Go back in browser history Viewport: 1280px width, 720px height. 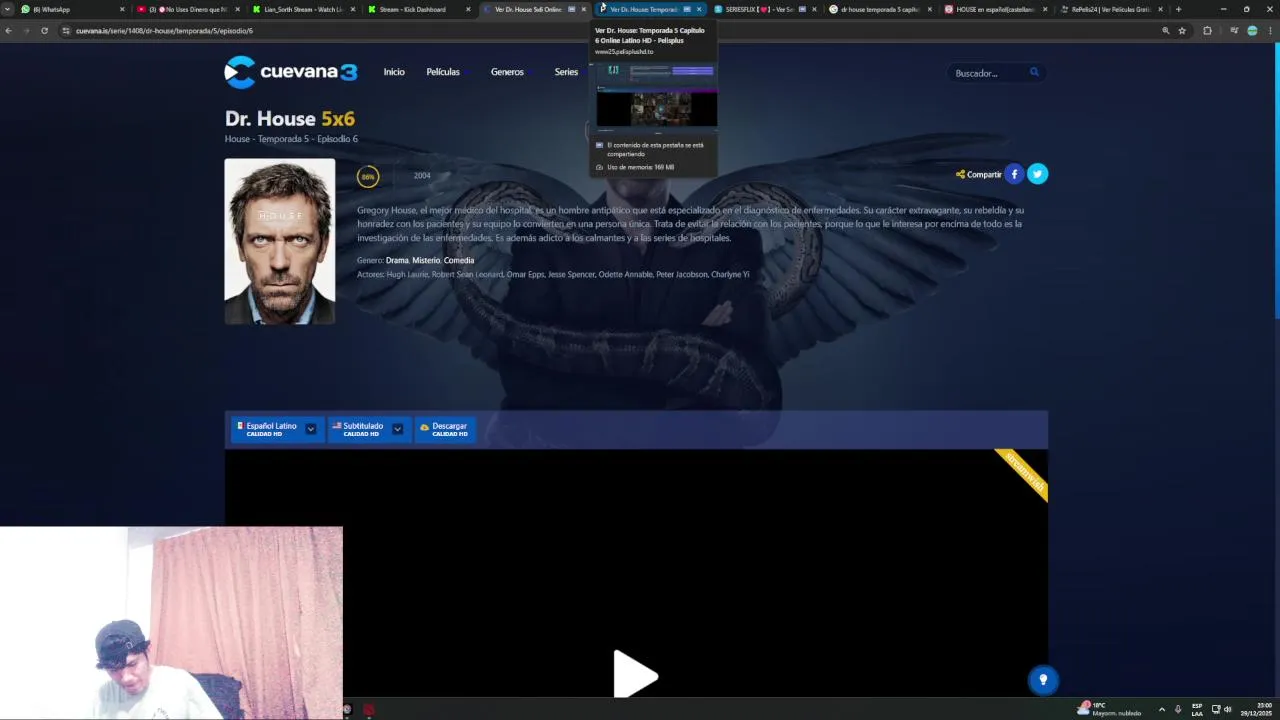click(x=8, y=31)
